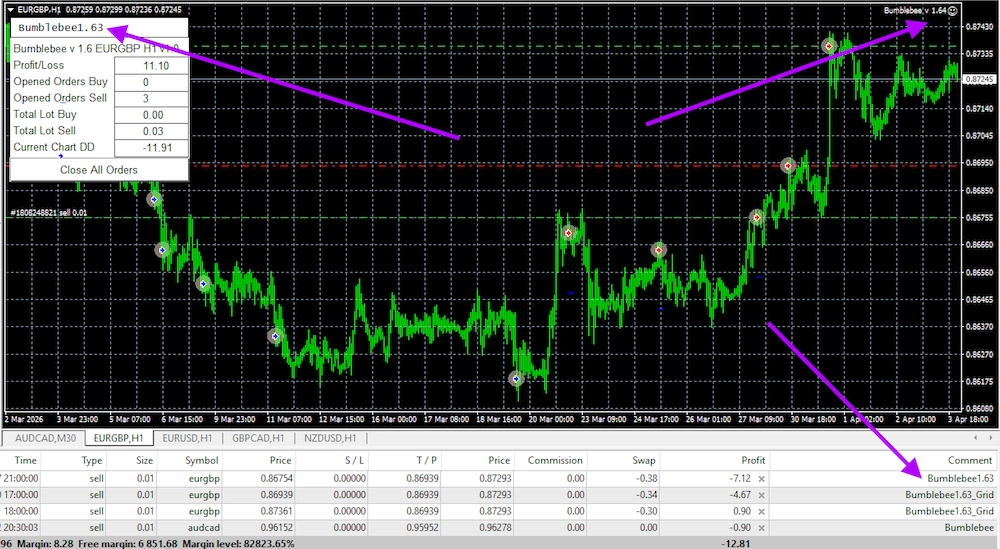Image resolution: width=1000 pixels, height=549 pixels.
Task: Click the Close All Orders button
Action: point(99,170)
